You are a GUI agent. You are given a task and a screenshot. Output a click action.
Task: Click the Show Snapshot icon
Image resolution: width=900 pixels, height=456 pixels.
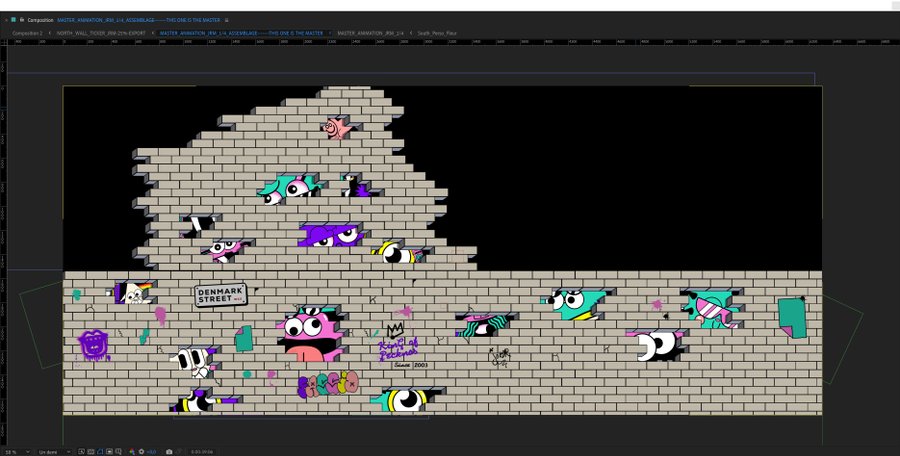[x=179, y=451]
